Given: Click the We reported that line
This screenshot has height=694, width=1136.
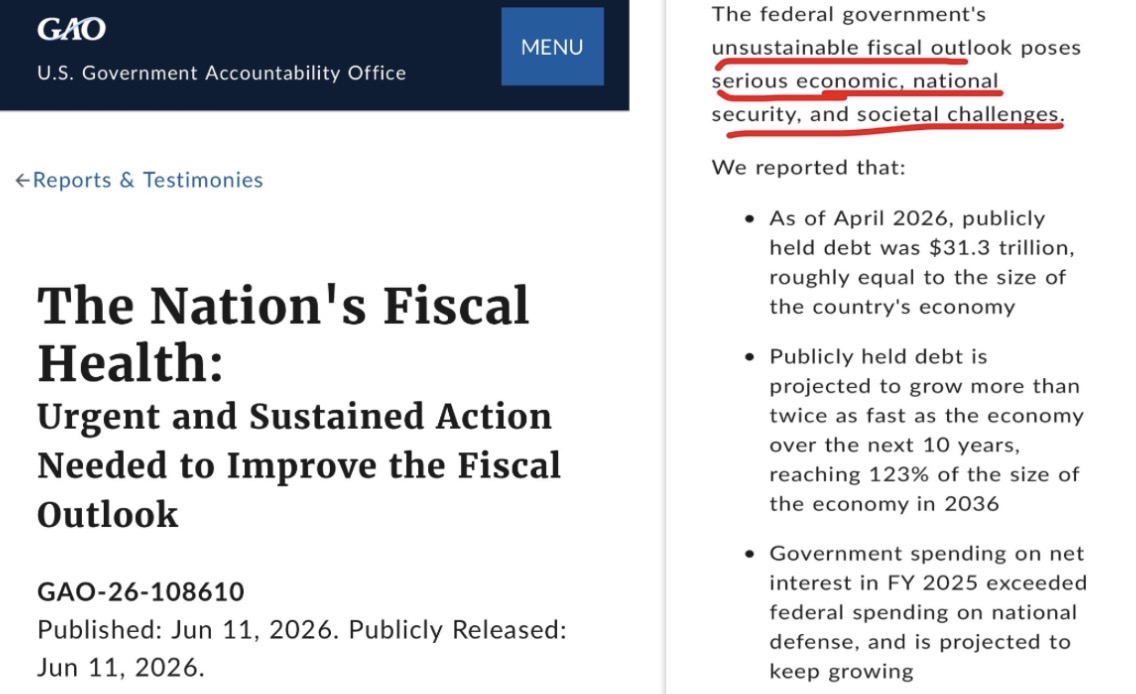Looking at the screenshot, I should coord(809,167).
